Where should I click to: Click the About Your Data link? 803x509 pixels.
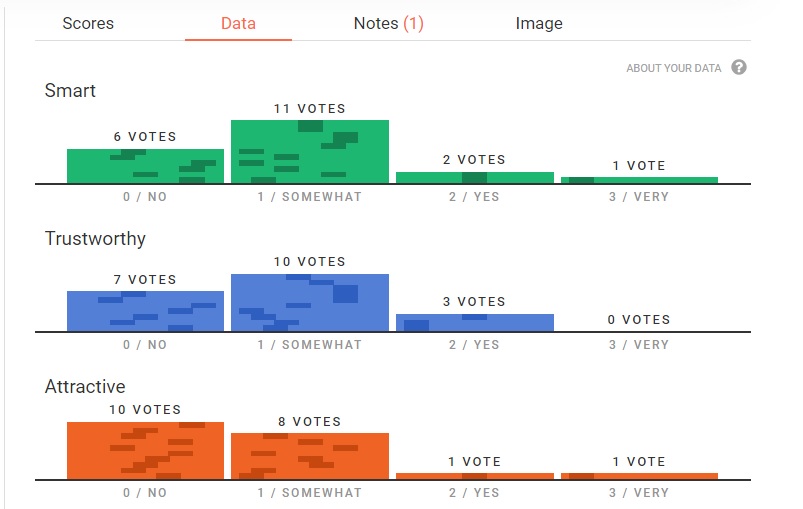click(673, 69)
